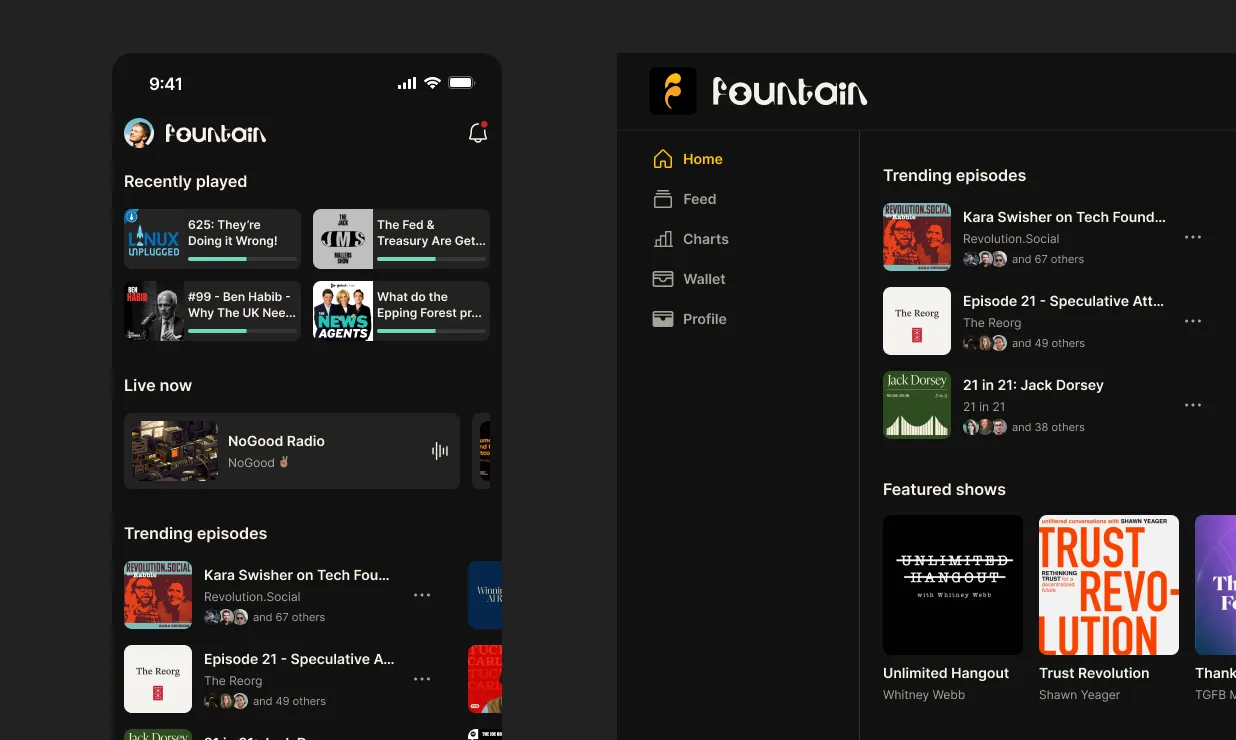1236x740 pixels.
Task: Open notifications with the bell icon
Action: pyautogui.click(x=478, y=133)
